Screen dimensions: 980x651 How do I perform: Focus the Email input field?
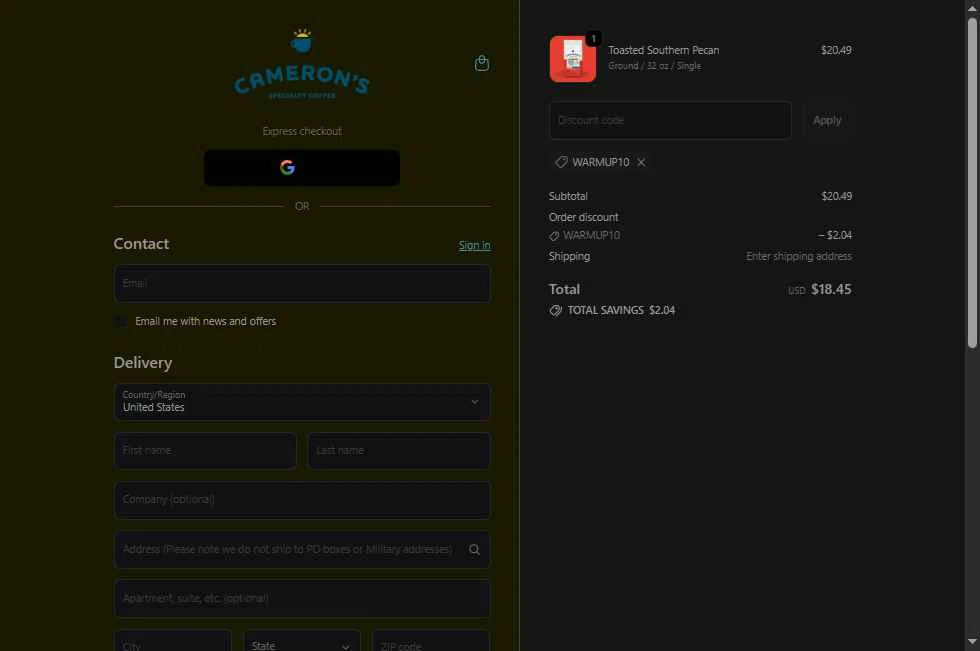pyautogui.click(x=302, y=284)
